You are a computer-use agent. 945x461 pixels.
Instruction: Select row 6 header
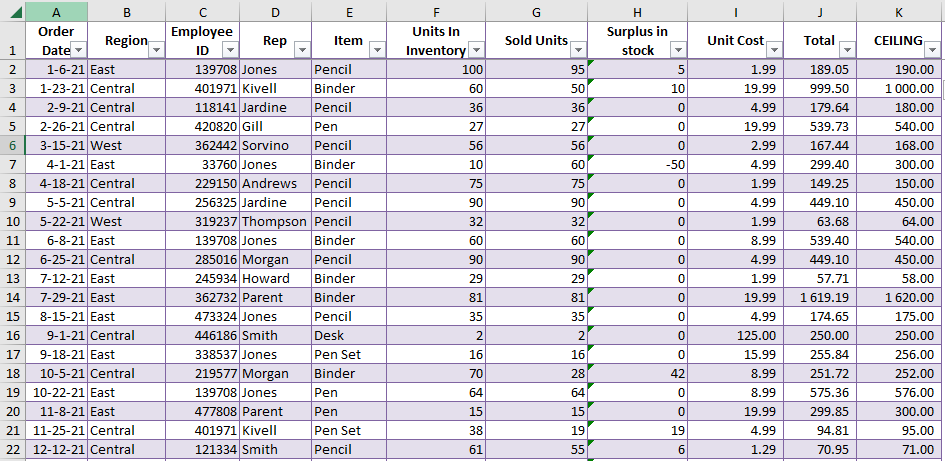(13, 145)
